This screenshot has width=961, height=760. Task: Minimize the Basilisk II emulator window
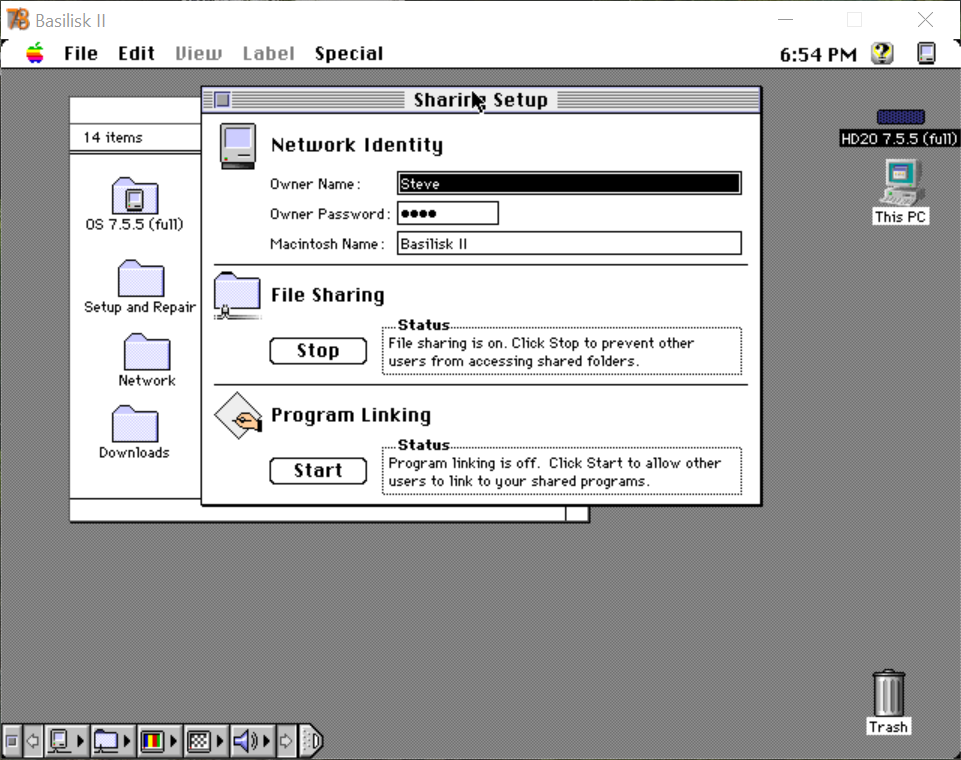point(786,20)
